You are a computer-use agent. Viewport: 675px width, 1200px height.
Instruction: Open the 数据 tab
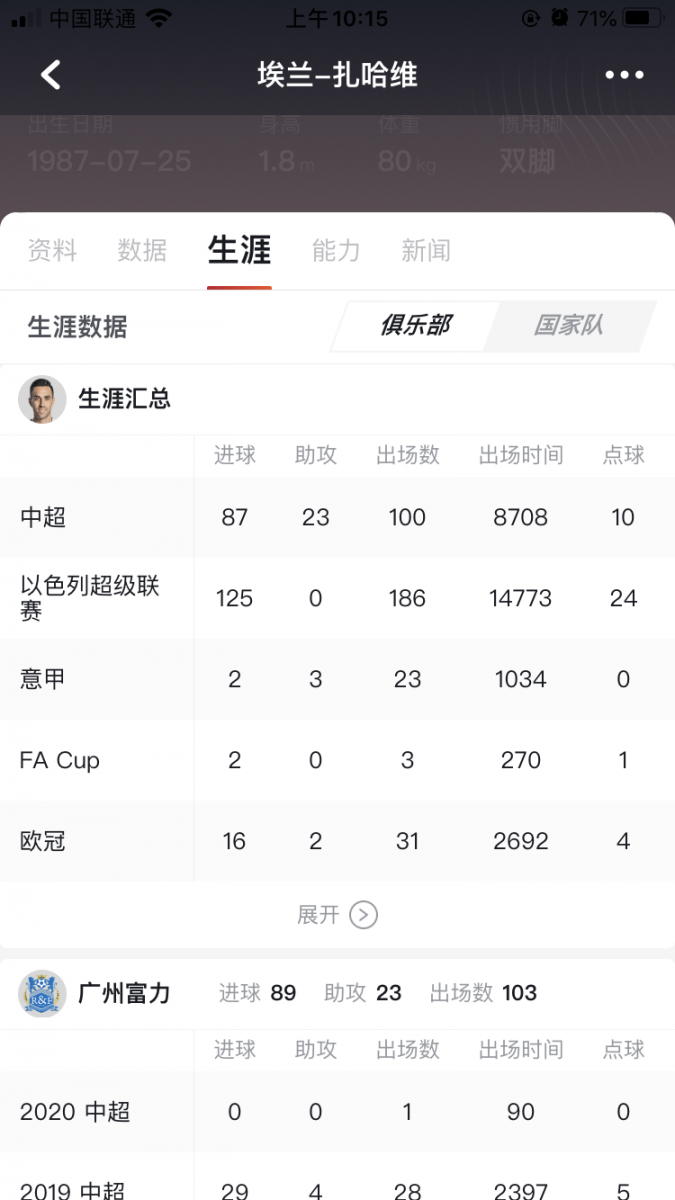coord(142,251)
